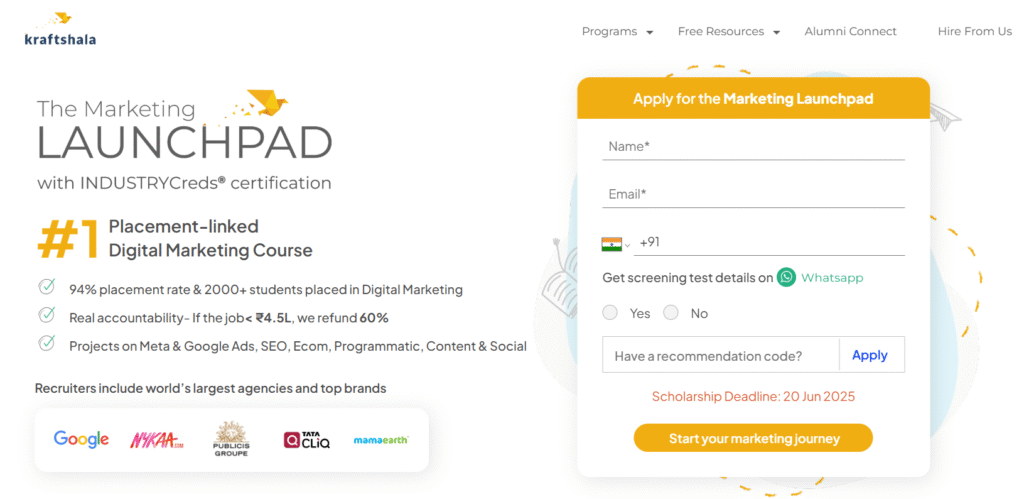Click the Publicis Groupe logo
Viewport: 1024px width, 499px height.
[x=231, y=439]
